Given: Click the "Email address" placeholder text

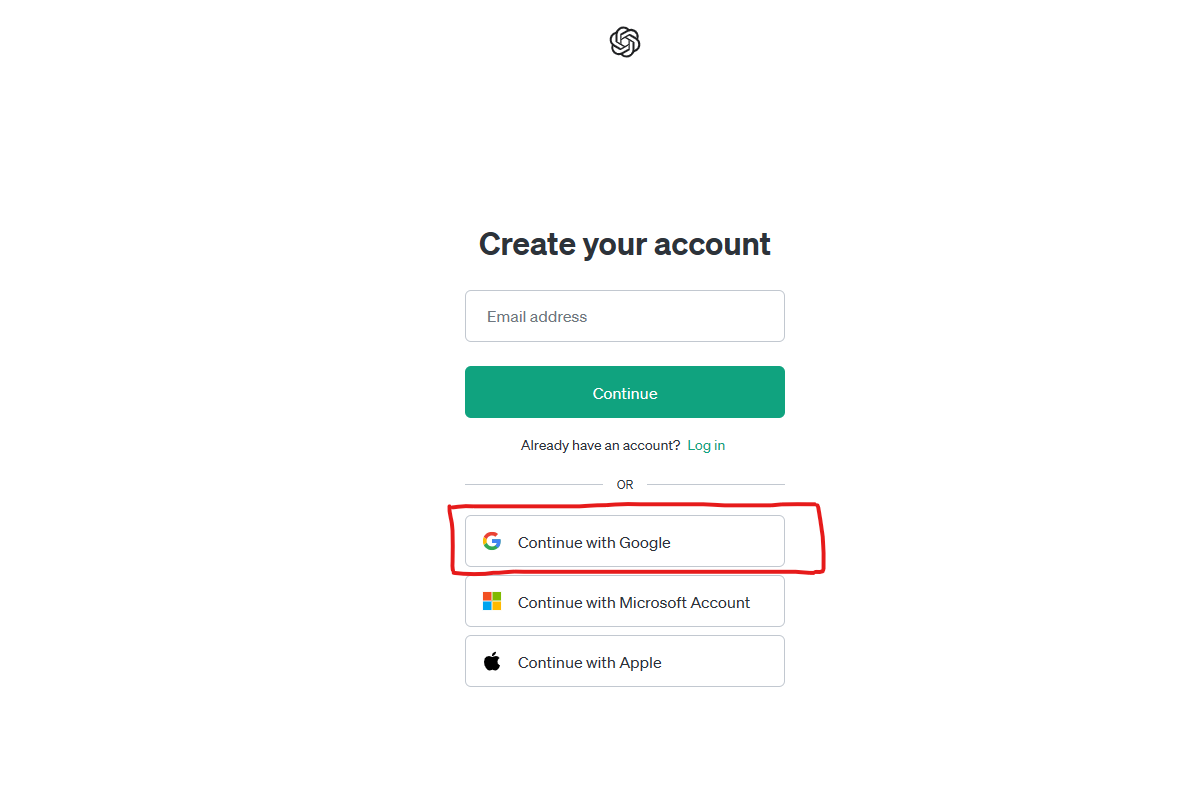Looking at the screenshot, I should (537, 317).
